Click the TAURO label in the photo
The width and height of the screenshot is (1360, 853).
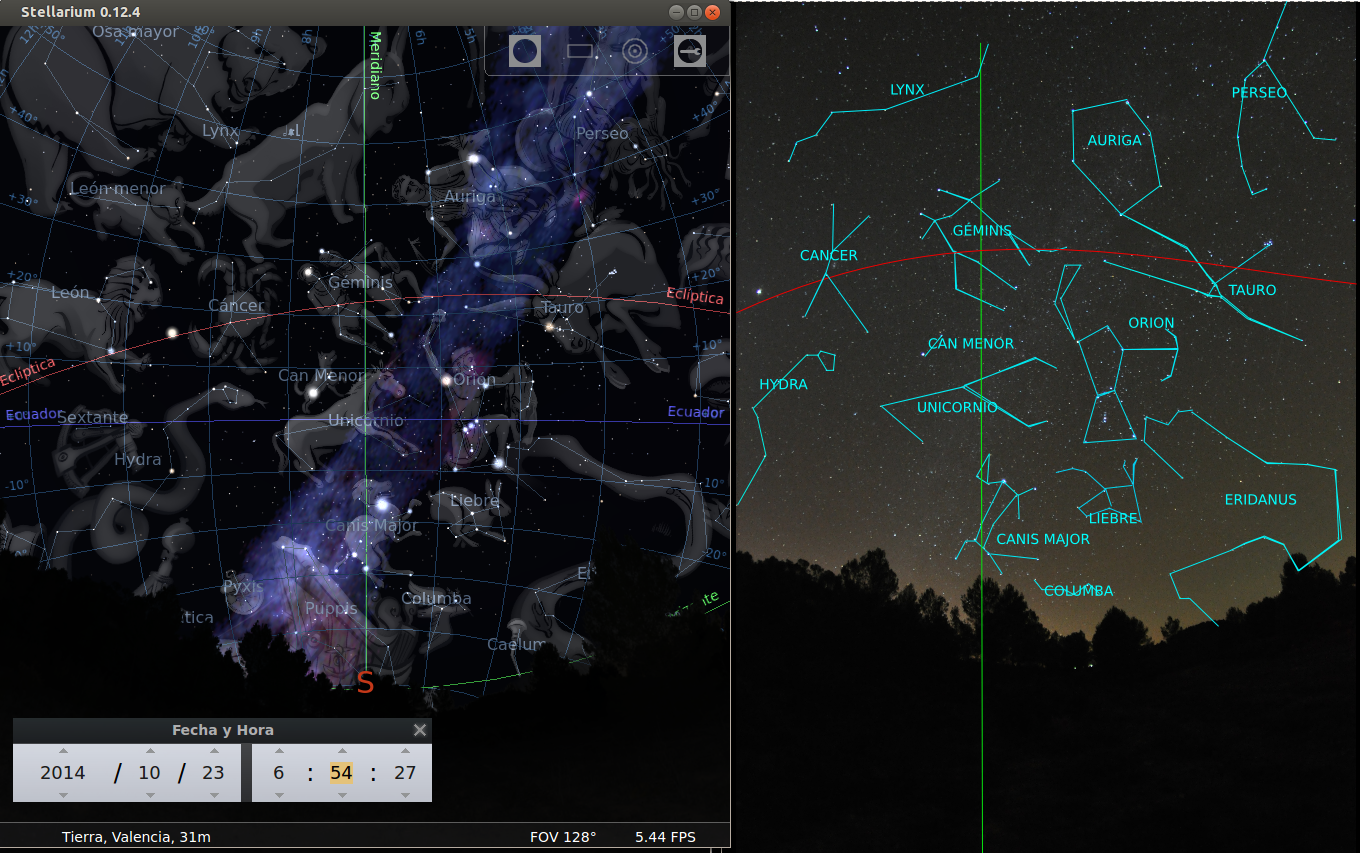click(x=1253, y=290)
